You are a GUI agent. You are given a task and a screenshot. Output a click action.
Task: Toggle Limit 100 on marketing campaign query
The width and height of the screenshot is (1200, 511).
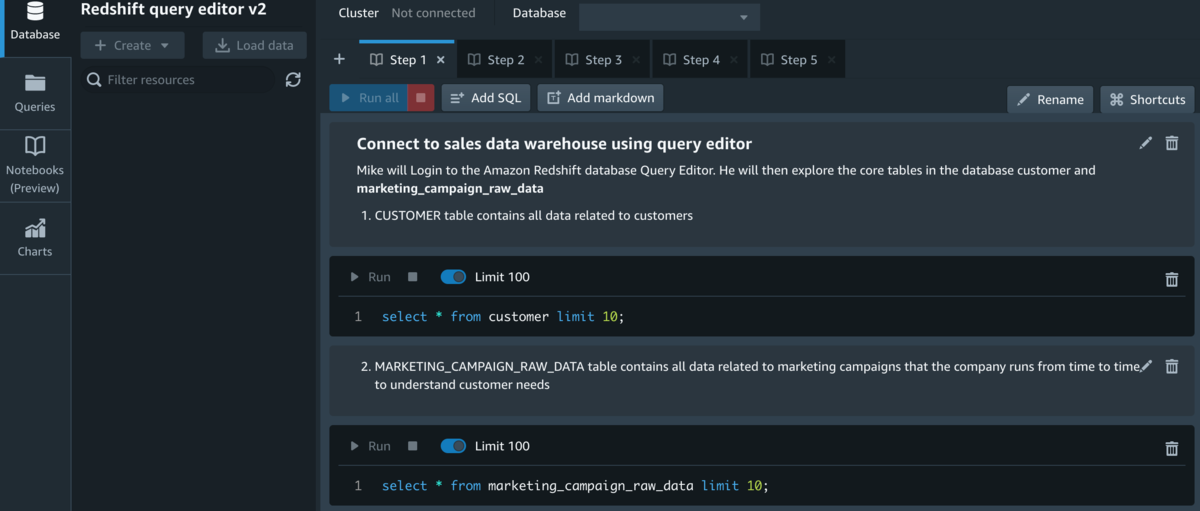pyautogui.click(x=453, y=446)
